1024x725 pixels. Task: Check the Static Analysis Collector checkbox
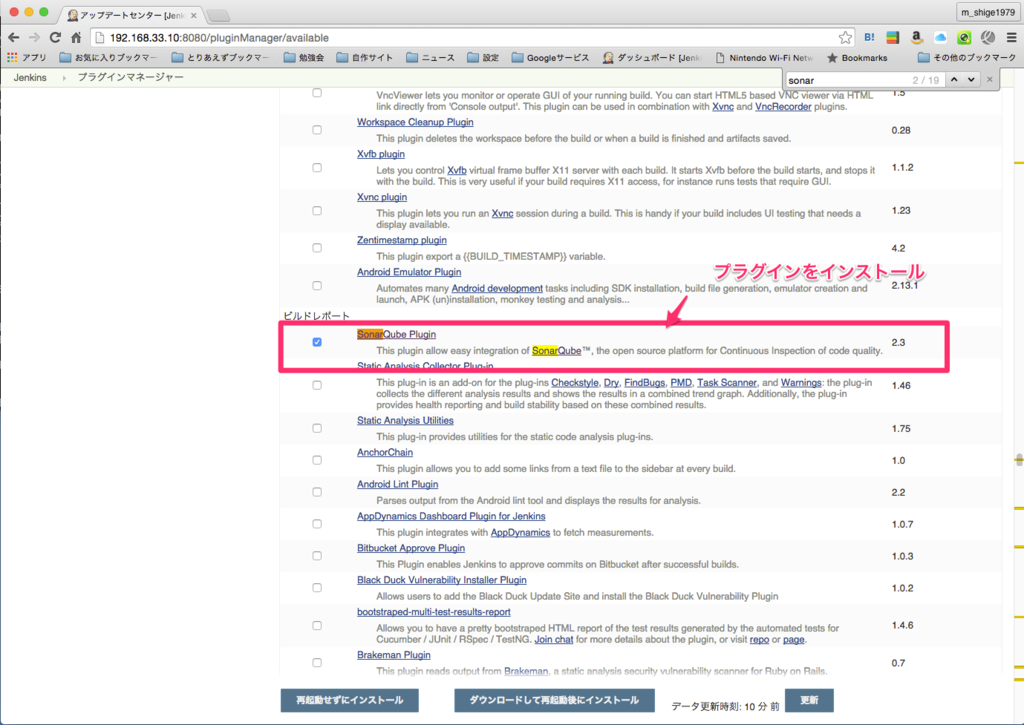point(317,385)
